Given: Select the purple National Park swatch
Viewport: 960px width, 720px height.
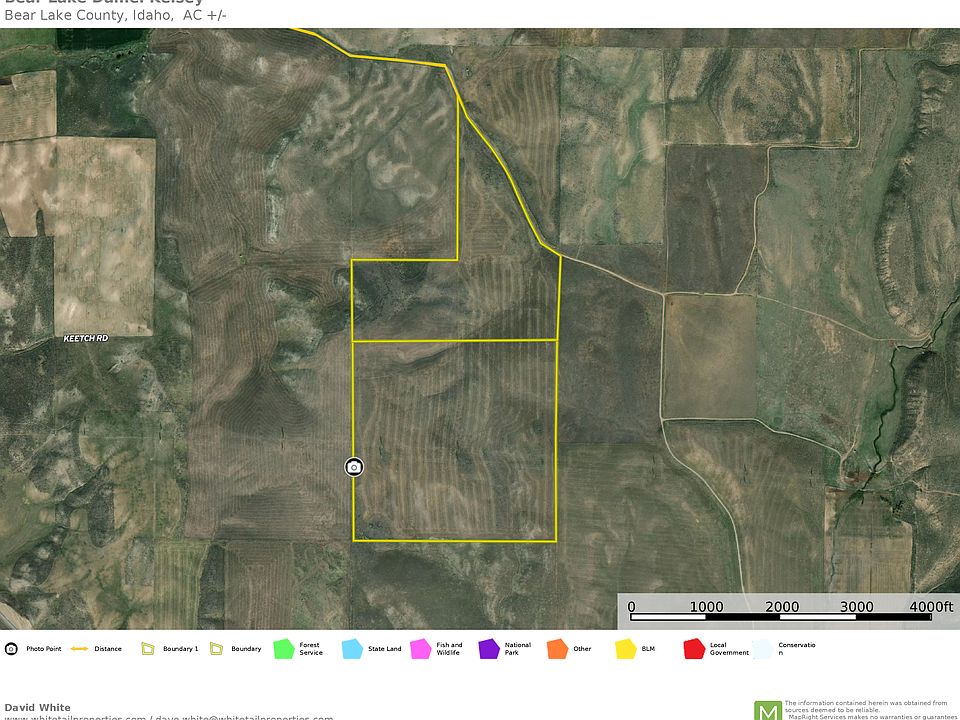Looking at the screenshot, I should tap(489, 649).
